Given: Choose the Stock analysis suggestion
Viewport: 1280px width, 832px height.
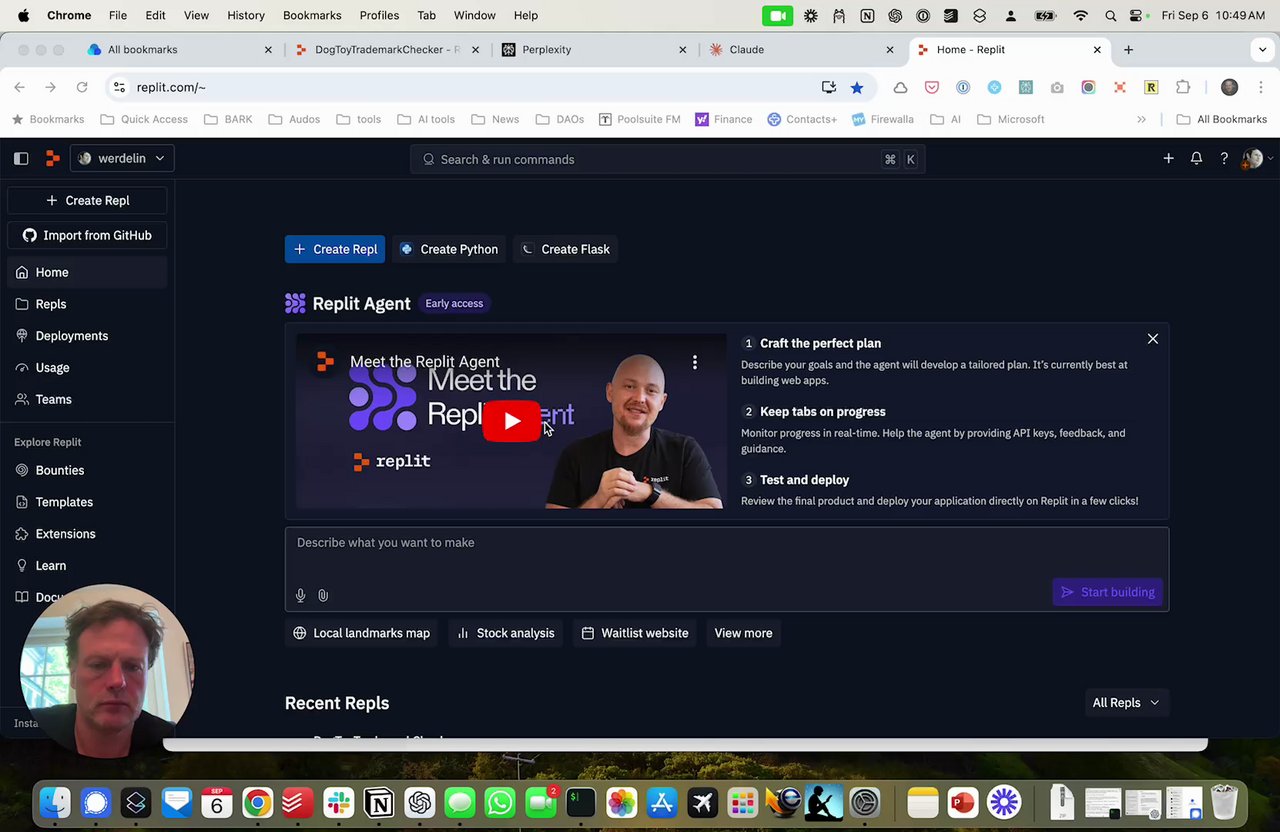Looking at the screenshot, I should tap(506, 633).
